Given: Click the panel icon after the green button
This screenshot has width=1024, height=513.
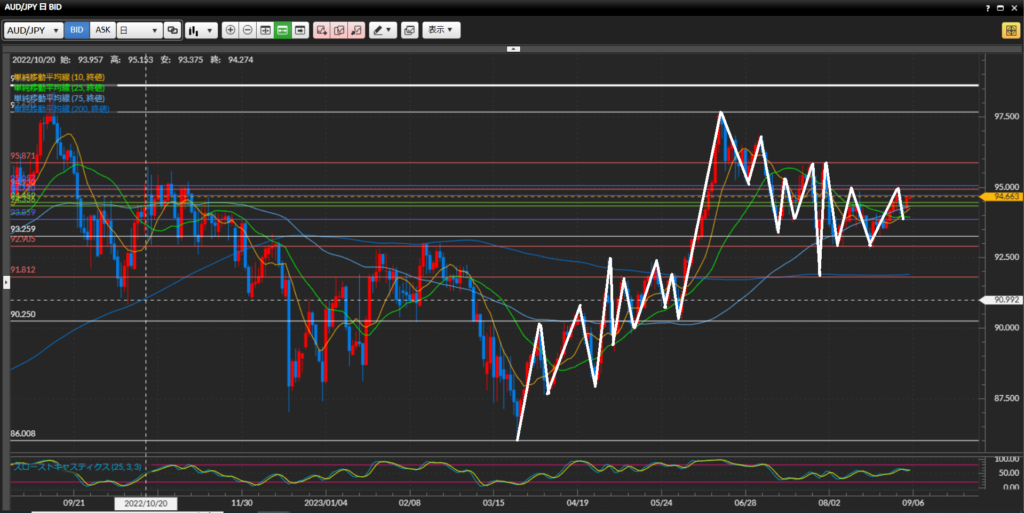Looking at the screenshot, I should (299, 30).
